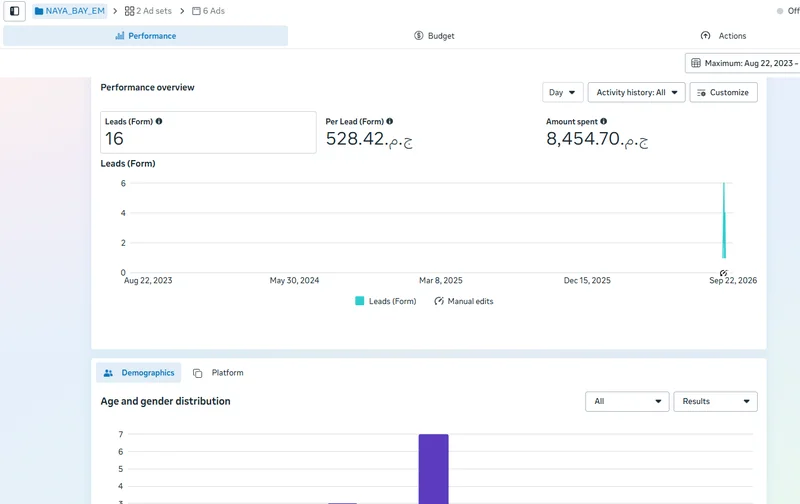Click the ads window icon
This screenshot has width=800, height=504.
[x=196, y=11]
